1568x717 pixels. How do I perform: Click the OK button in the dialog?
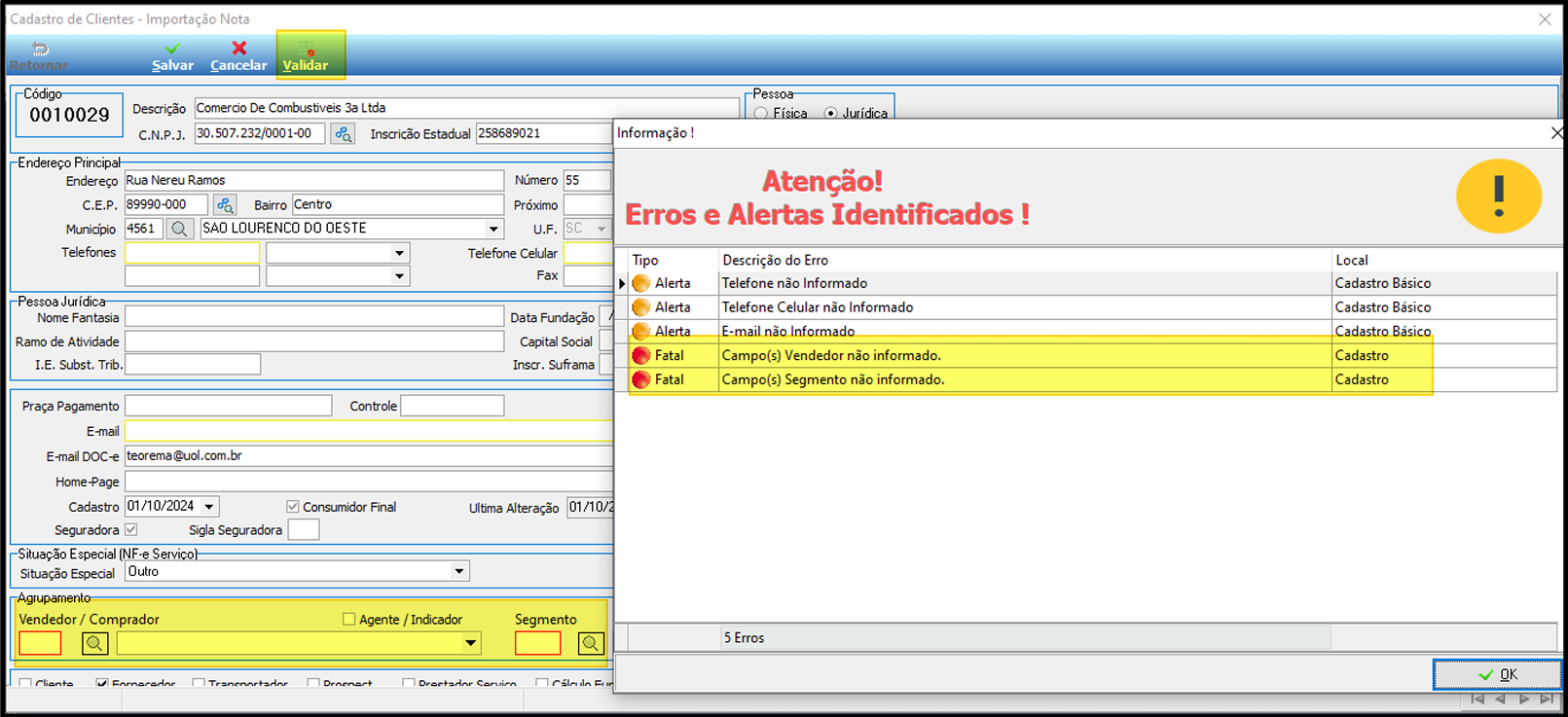[1497, 674]
